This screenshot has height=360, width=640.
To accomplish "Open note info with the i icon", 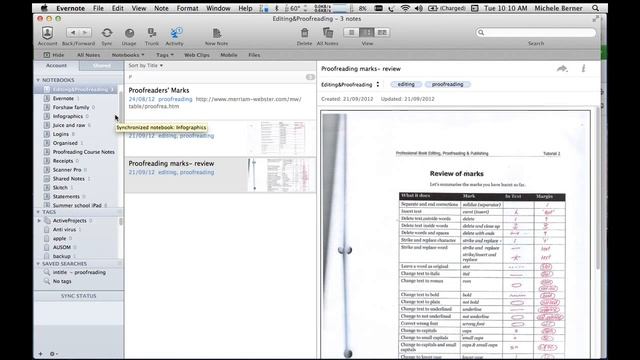I will pyautogui.click(x=584, y=69).
